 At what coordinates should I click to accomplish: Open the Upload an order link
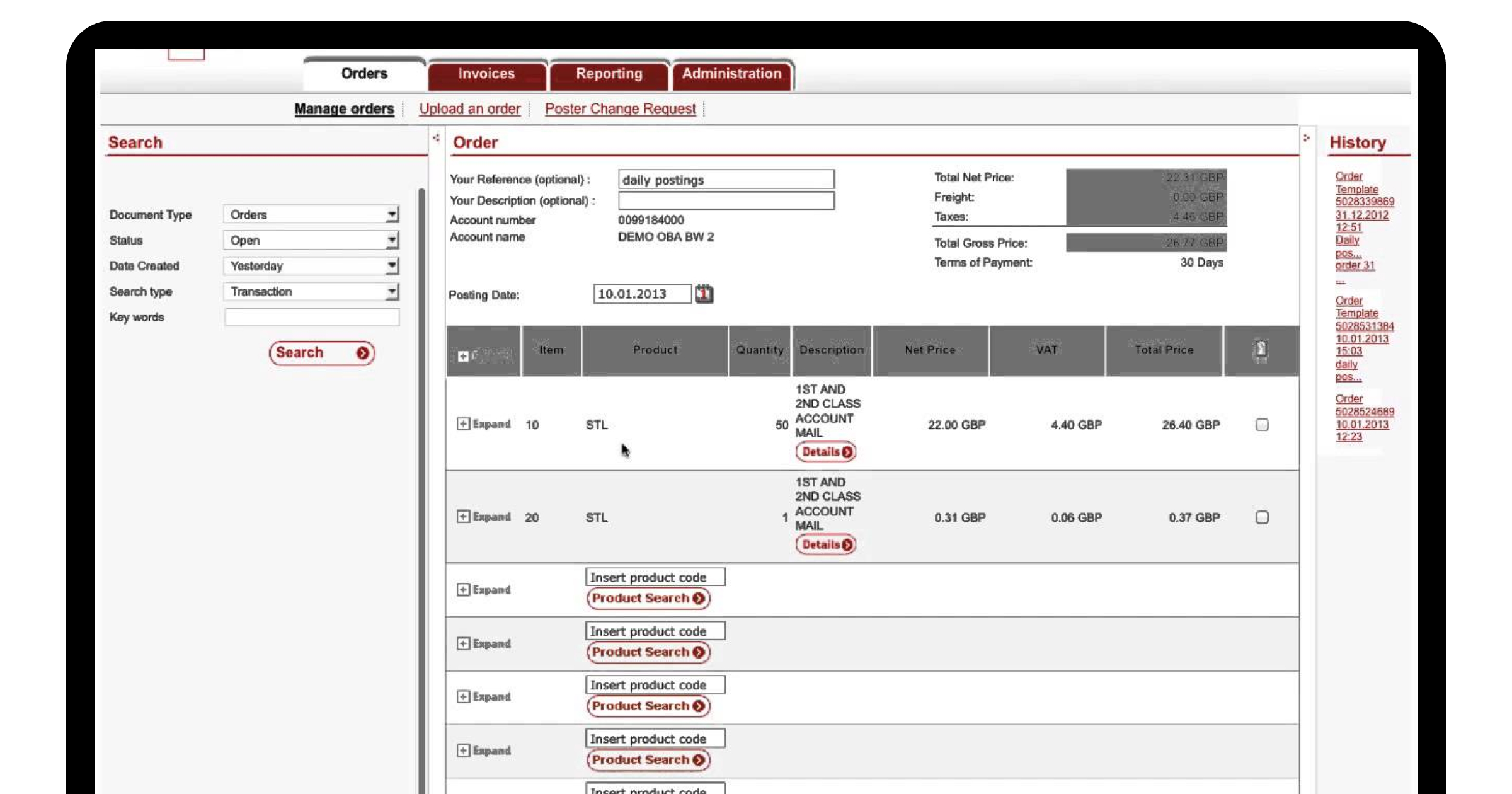pos(469,108)
